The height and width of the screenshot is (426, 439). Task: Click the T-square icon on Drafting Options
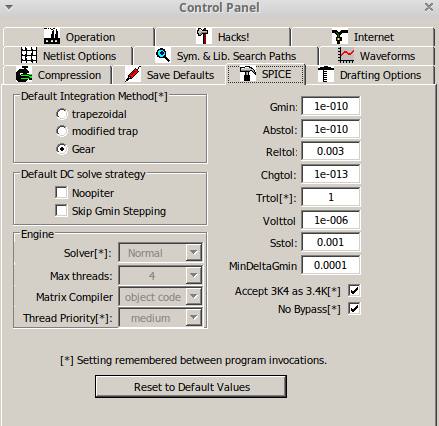pyautogui.click(x=326, y=74)
